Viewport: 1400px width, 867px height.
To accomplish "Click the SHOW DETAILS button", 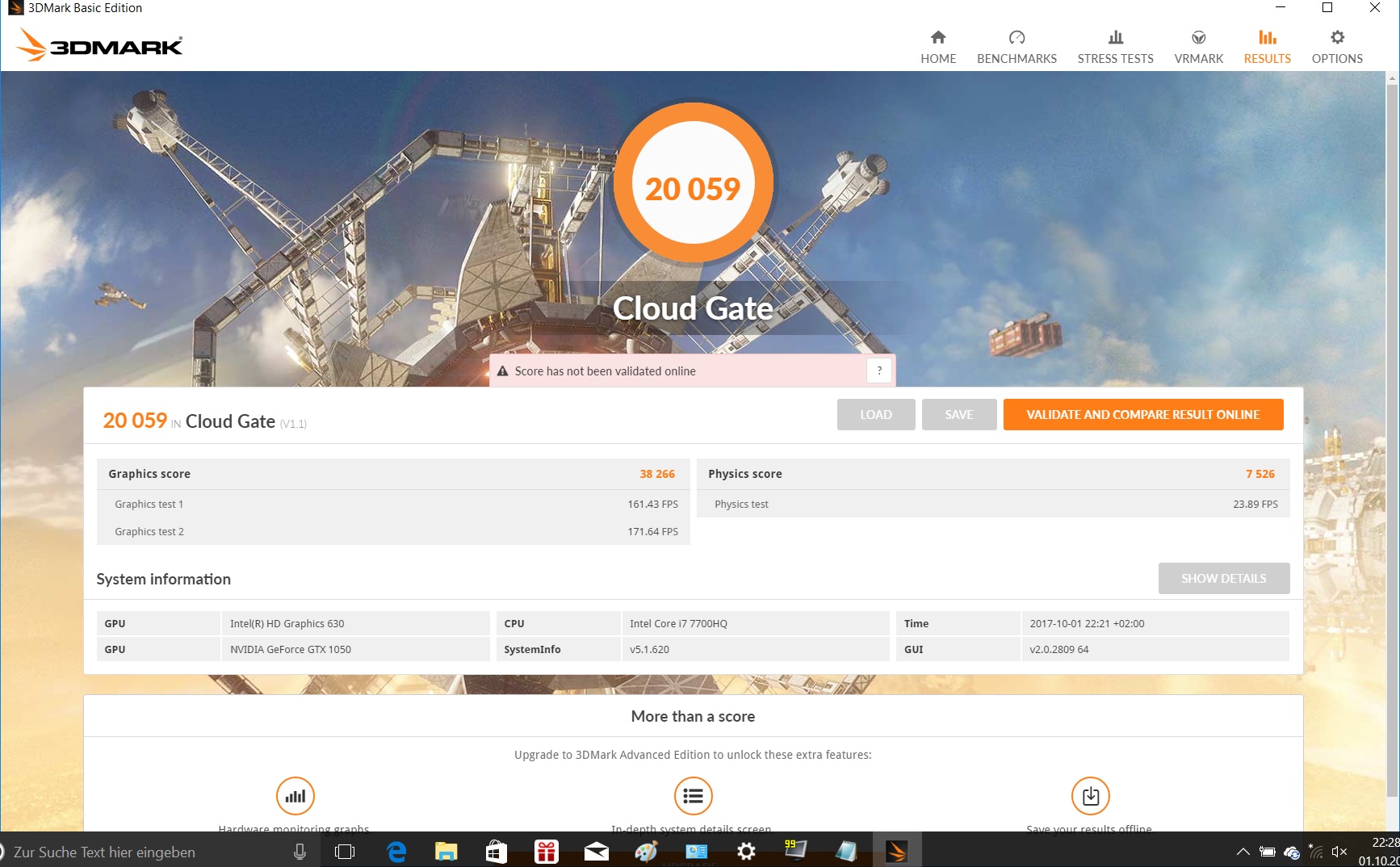I will coord(1224,578).
